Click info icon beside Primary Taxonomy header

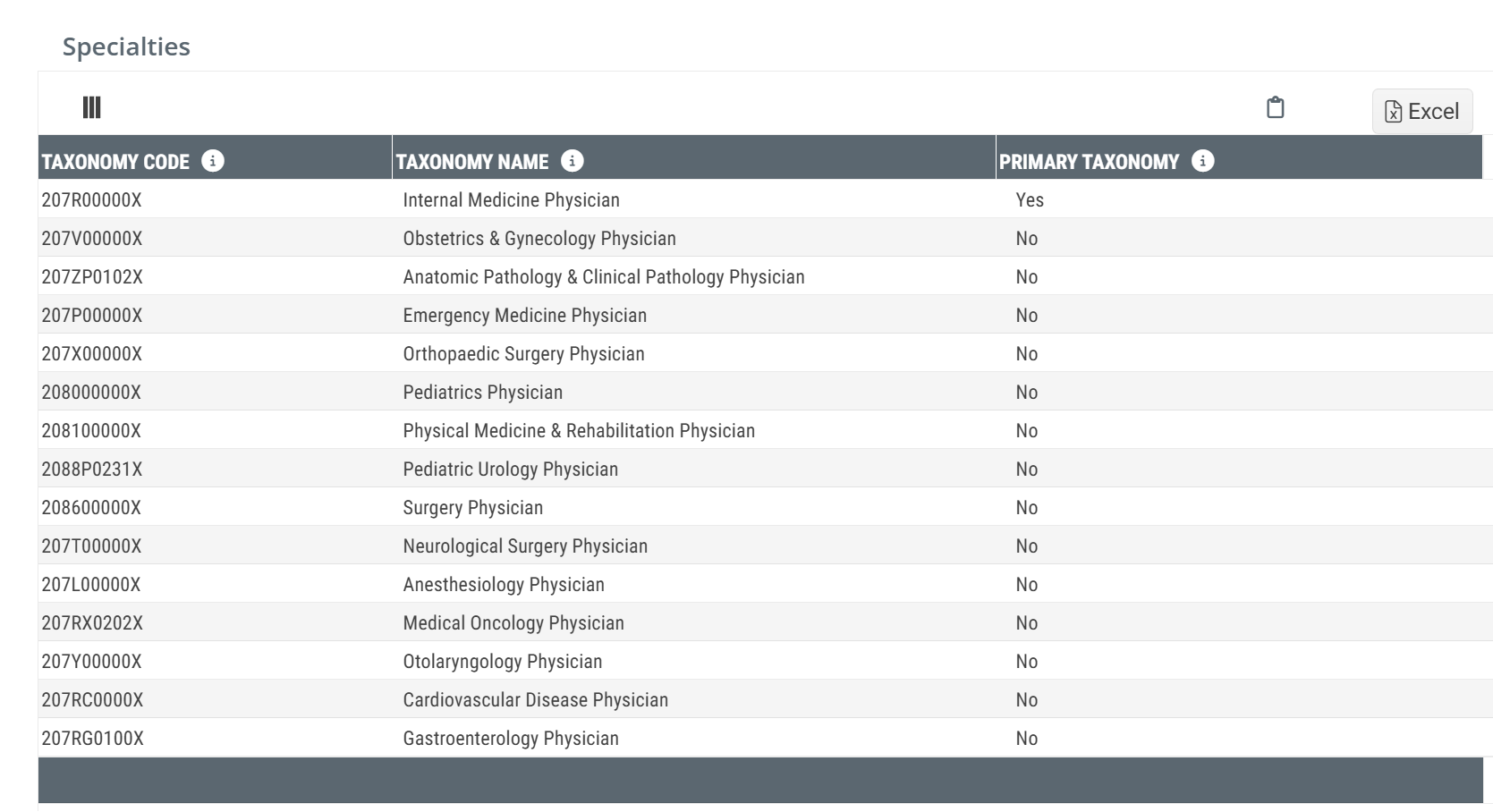[1203, 161]
